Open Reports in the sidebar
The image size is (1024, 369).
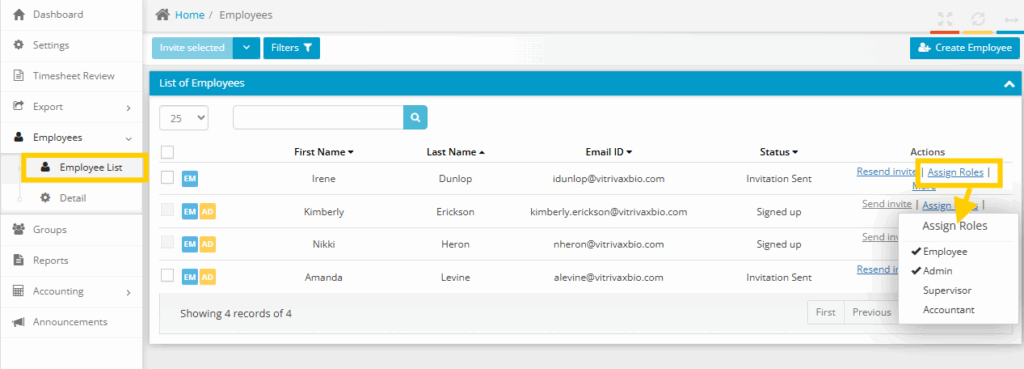pos(50,261)
